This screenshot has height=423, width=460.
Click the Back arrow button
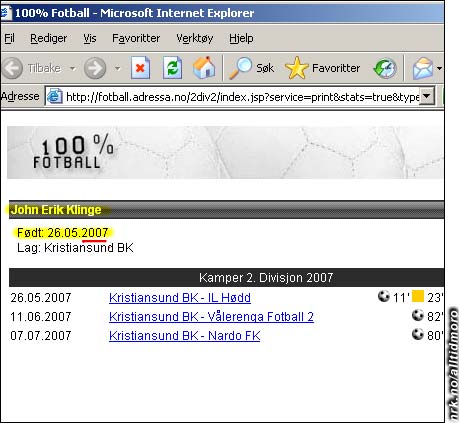[13, 68]
